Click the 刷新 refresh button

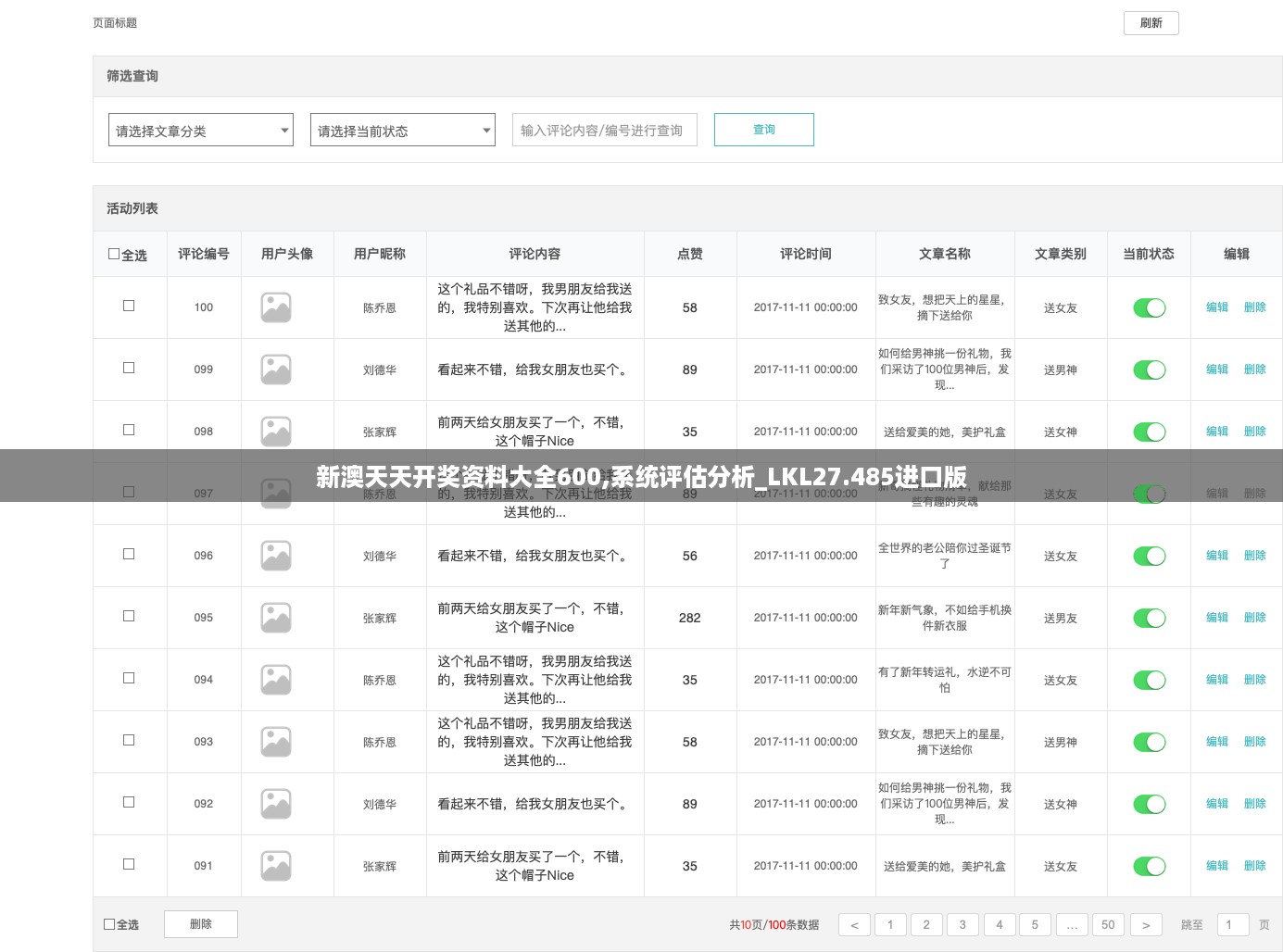[x=1151, y=23]
